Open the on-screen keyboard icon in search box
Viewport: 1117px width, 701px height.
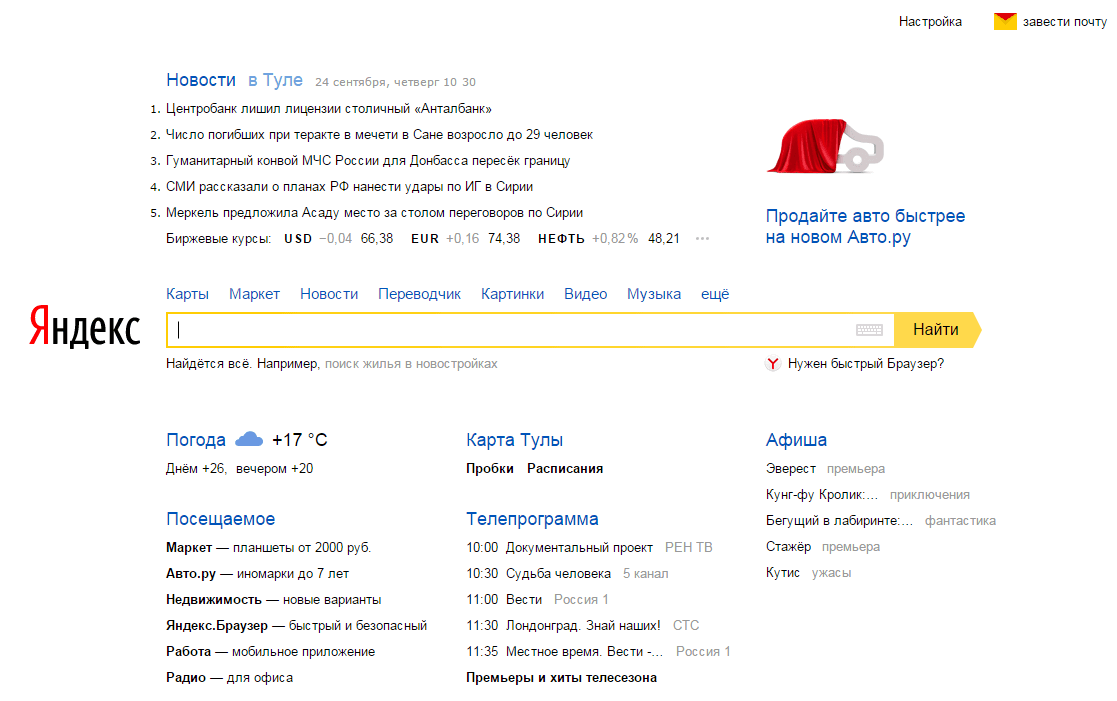[869, 330]
